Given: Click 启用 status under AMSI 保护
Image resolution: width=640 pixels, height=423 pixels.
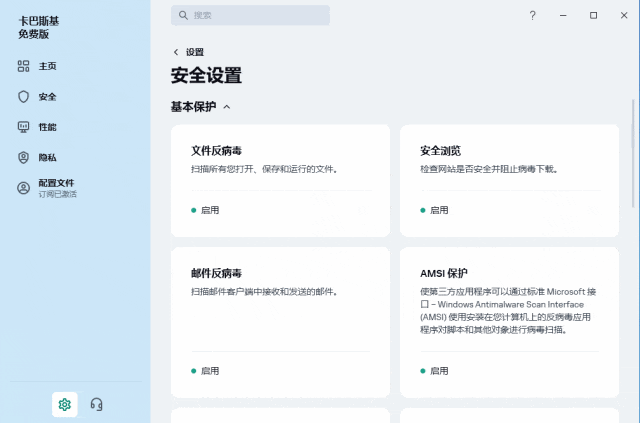Looking at the screenshot, I should pyautogui.click(x=434, y=371).
